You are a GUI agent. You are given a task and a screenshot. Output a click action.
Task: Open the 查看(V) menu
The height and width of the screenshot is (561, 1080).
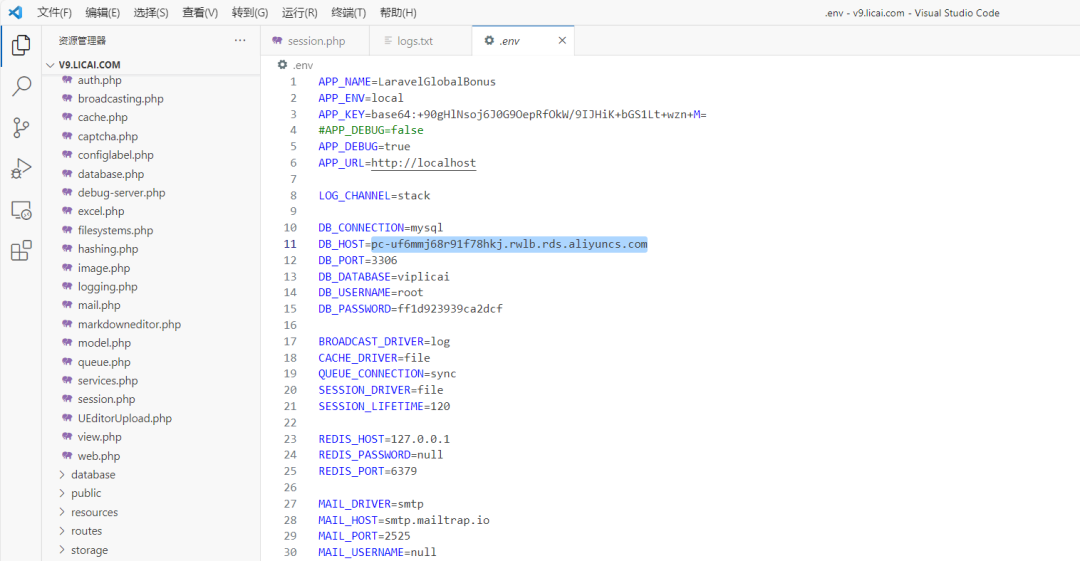coord(200,12)
